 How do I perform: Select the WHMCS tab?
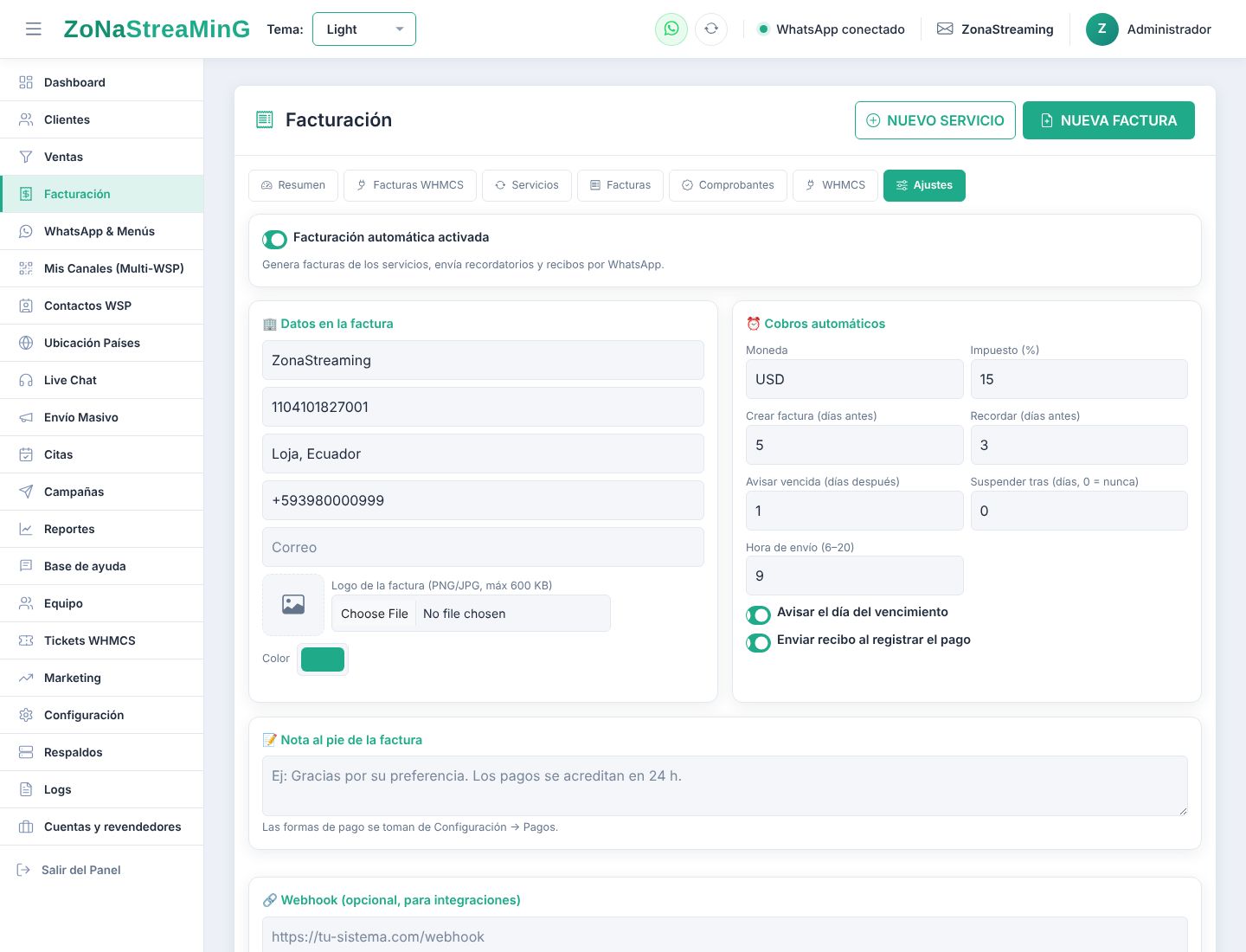[835, 185]
